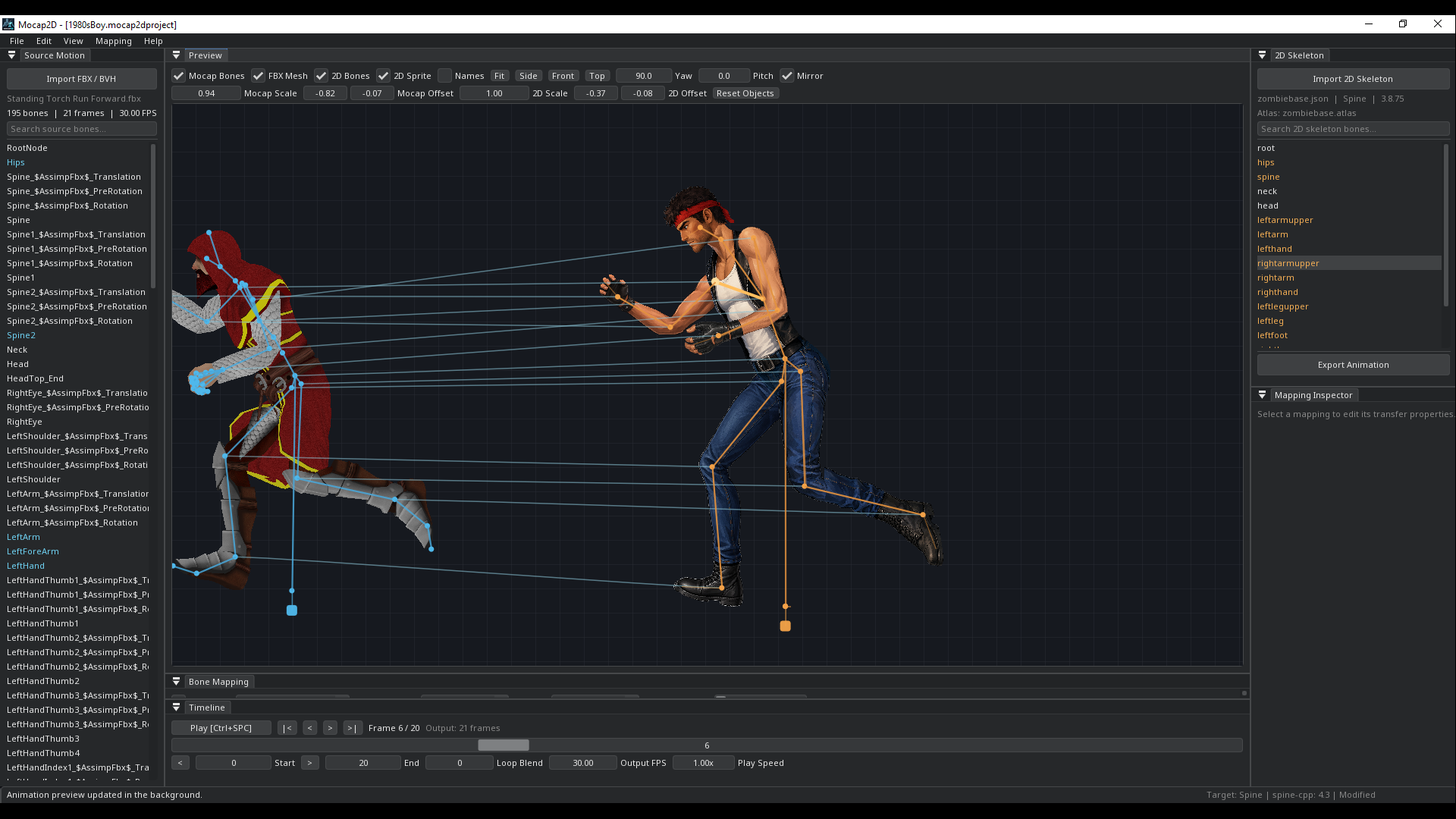Click the 2D Scale value field

[494, 93]
